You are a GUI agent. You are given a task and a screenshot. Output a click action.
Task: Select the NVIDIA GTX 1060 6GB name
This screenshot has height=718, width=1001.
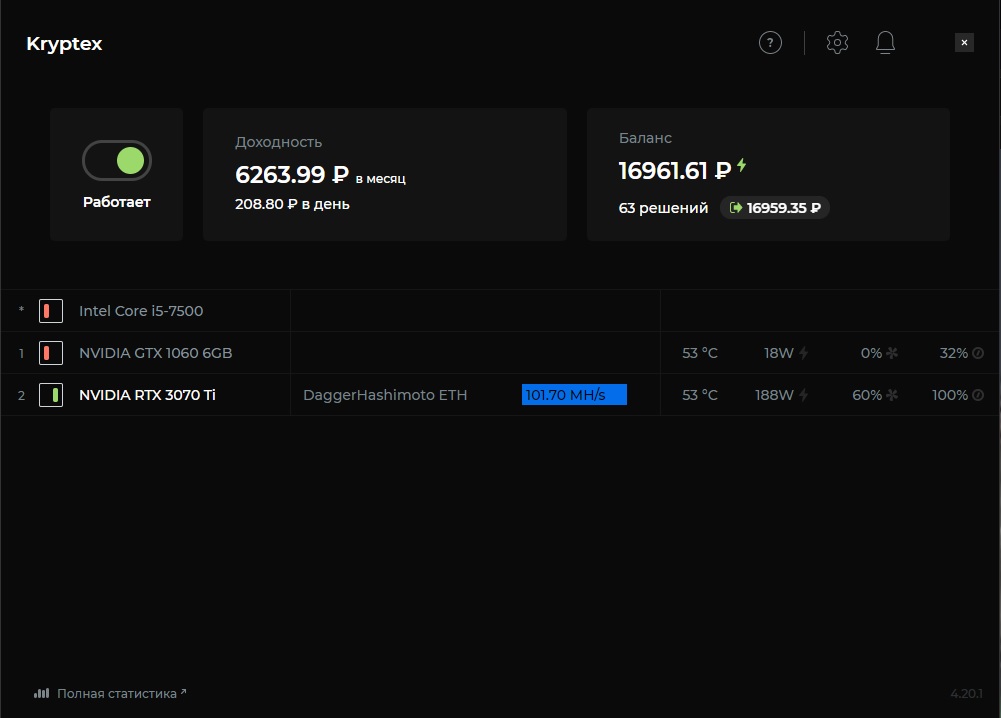coord(155,353)
